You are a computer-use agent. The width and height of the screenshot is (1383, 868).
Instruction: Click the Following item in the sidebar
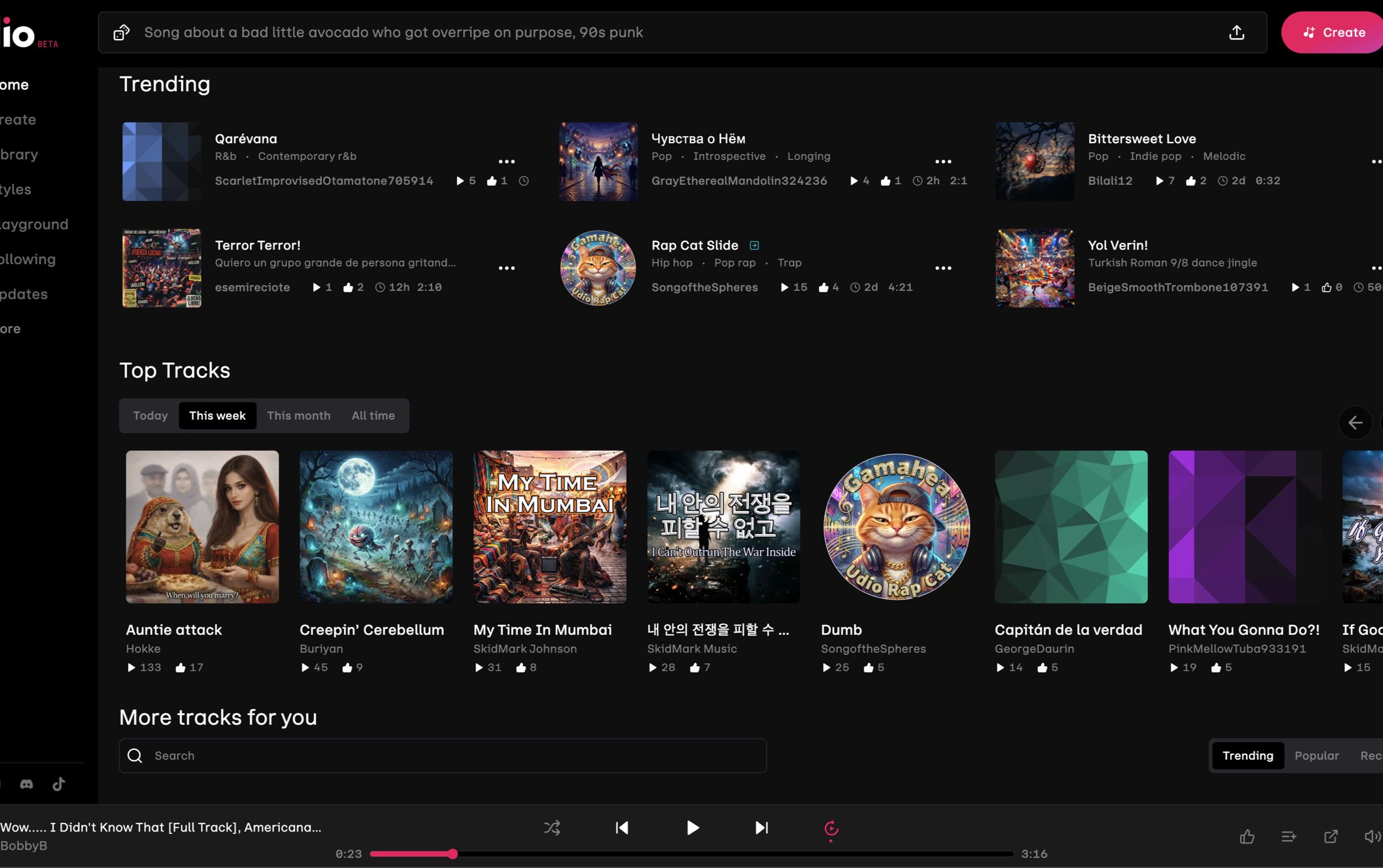28,259
